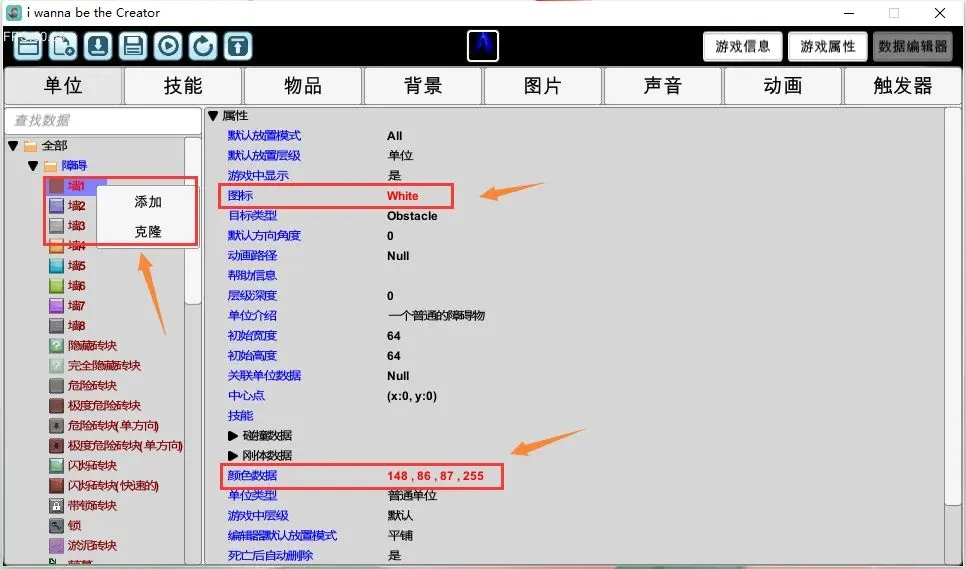Select the 隐藏砖块 question-mark icon

(x=57, y=345)
